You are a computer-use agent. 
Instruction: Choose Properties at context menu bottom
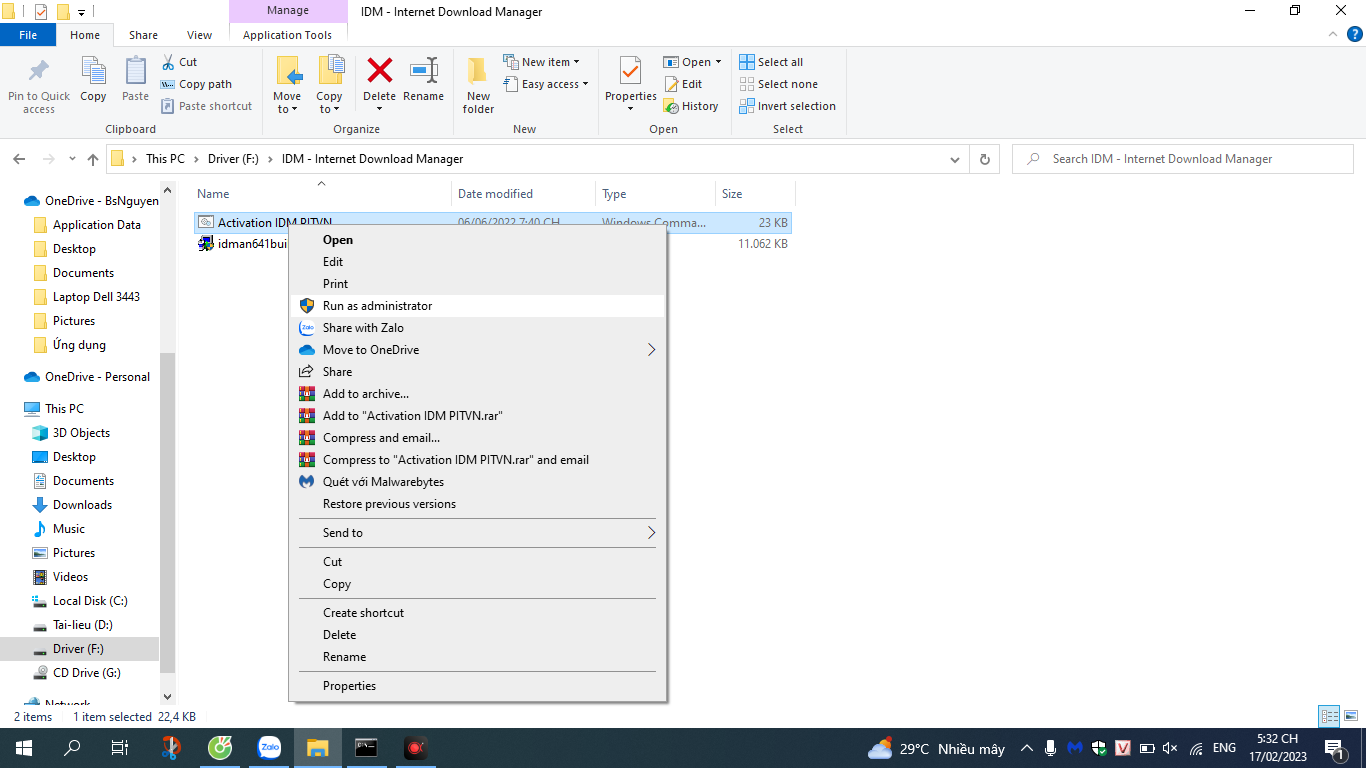pyautogui.click(x=478, y=686)
